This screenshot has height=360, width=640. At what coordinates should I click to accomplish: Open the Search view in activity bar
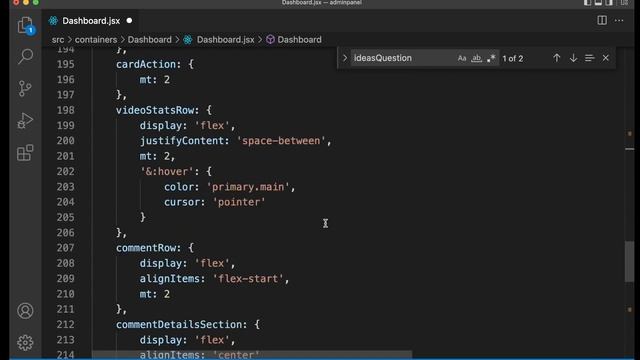(x=25, y=56)
